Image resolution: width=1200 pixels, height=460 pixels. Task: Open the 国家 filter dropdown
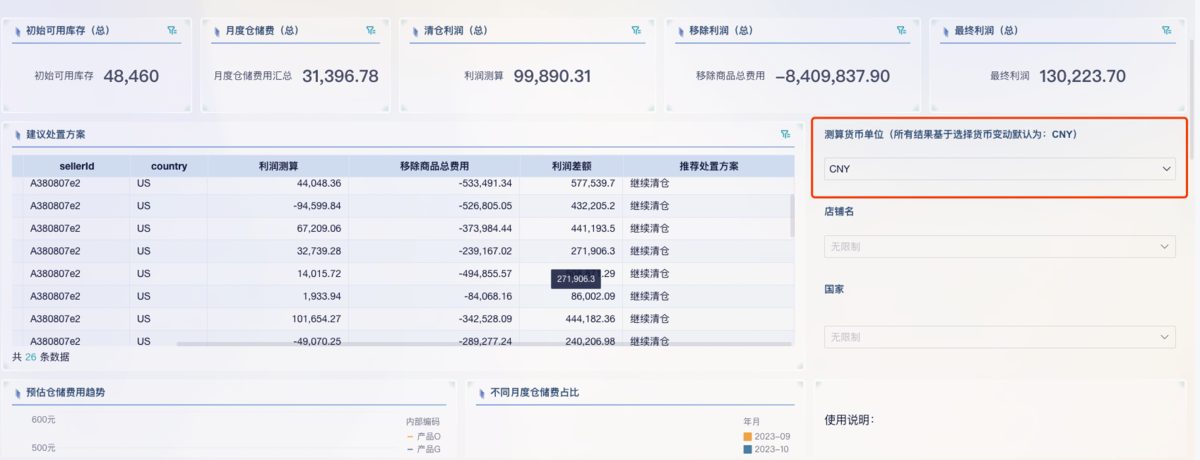(x=1000, y=337)
